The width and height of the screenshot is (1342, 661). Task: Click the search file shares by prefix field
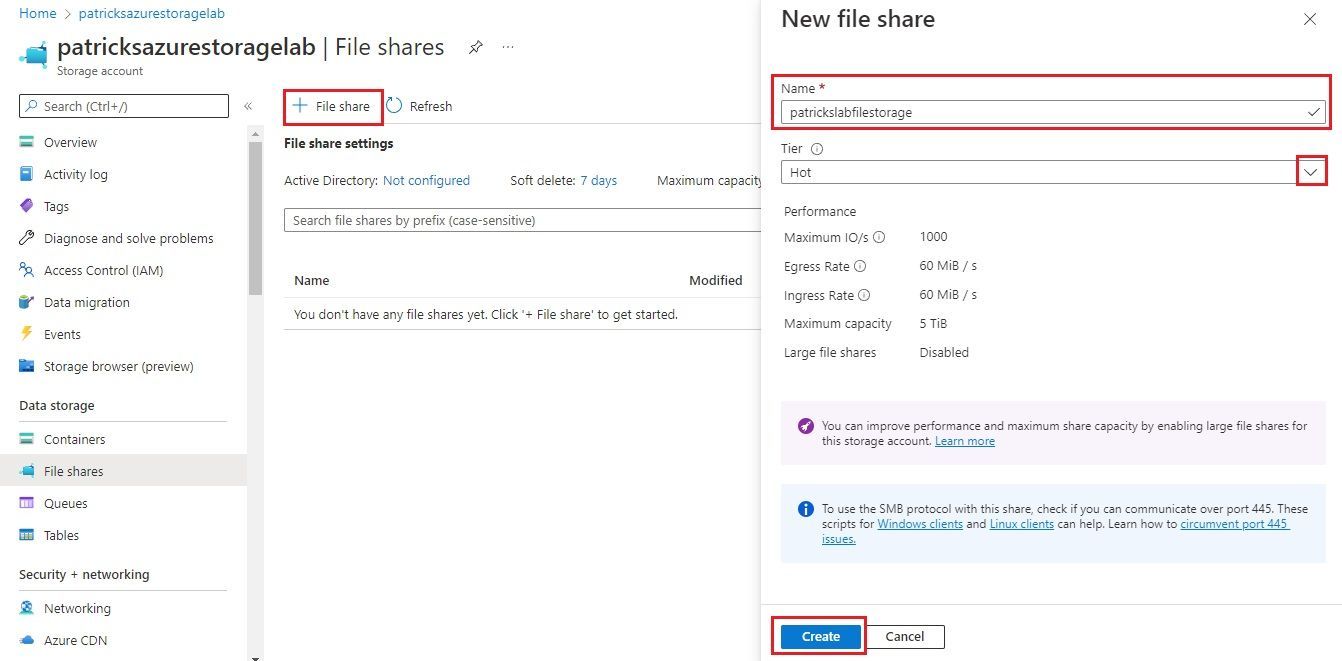tap(524, 220)
